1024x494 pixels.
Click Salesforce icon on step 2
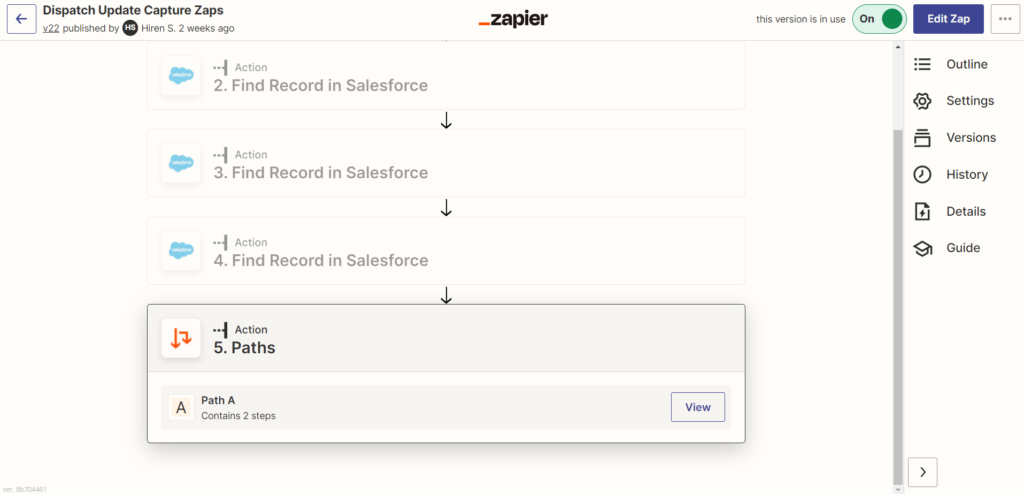point(181,76)
